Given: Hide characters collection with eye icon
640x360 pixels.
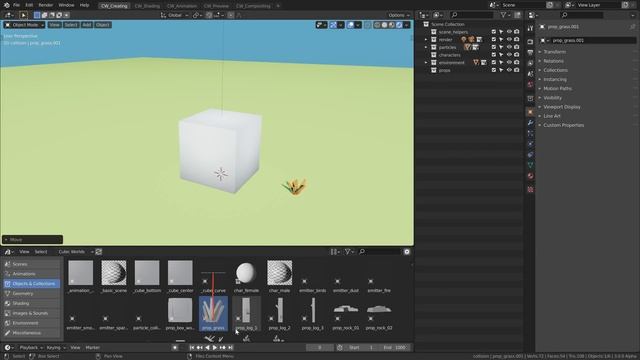Looking at the screenshot, I should tap(509, 55).
